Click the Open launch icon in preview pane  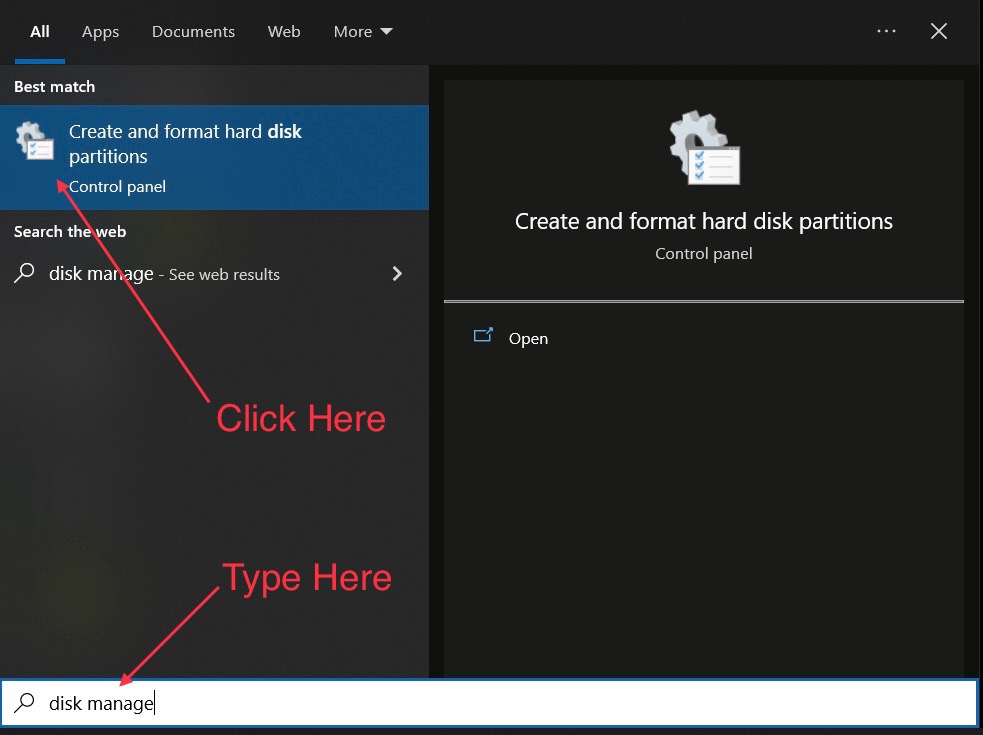pos(483,337)
